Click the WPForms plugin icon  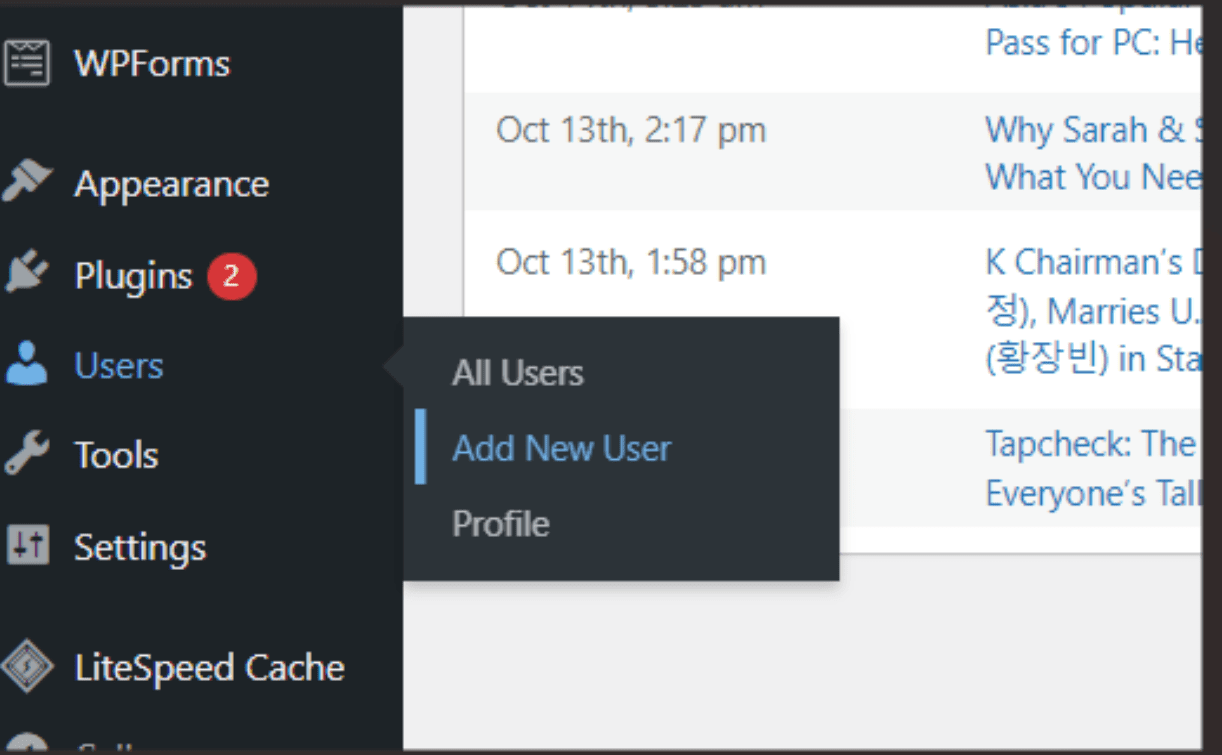30,61
